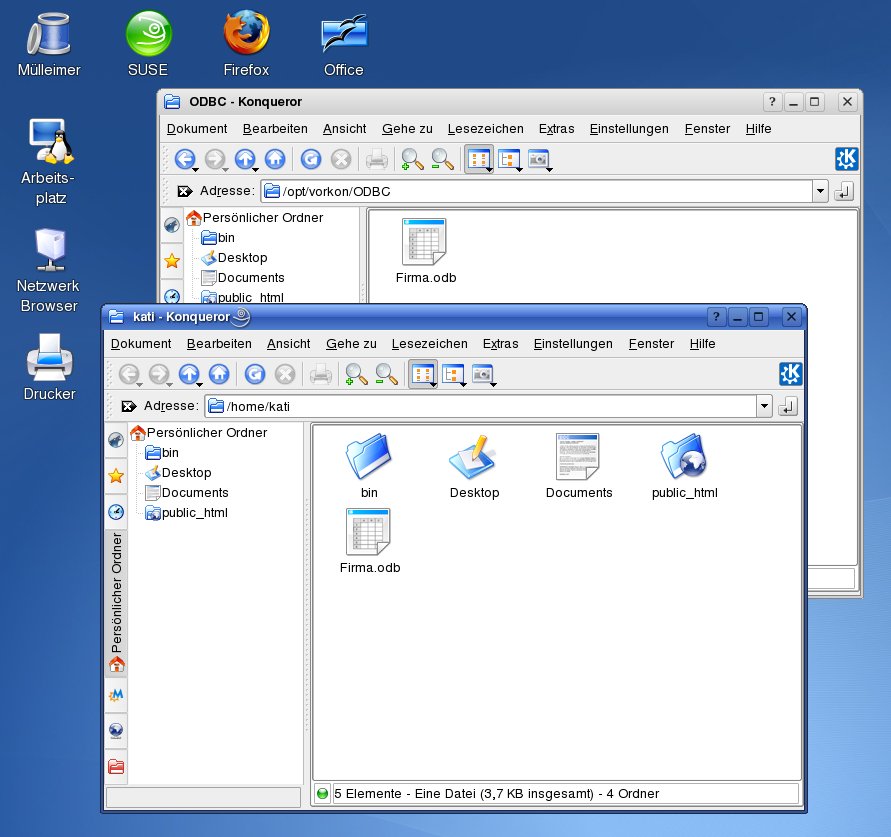
Task: Open the address dropdown in the ODBC window
Action: 821,191
